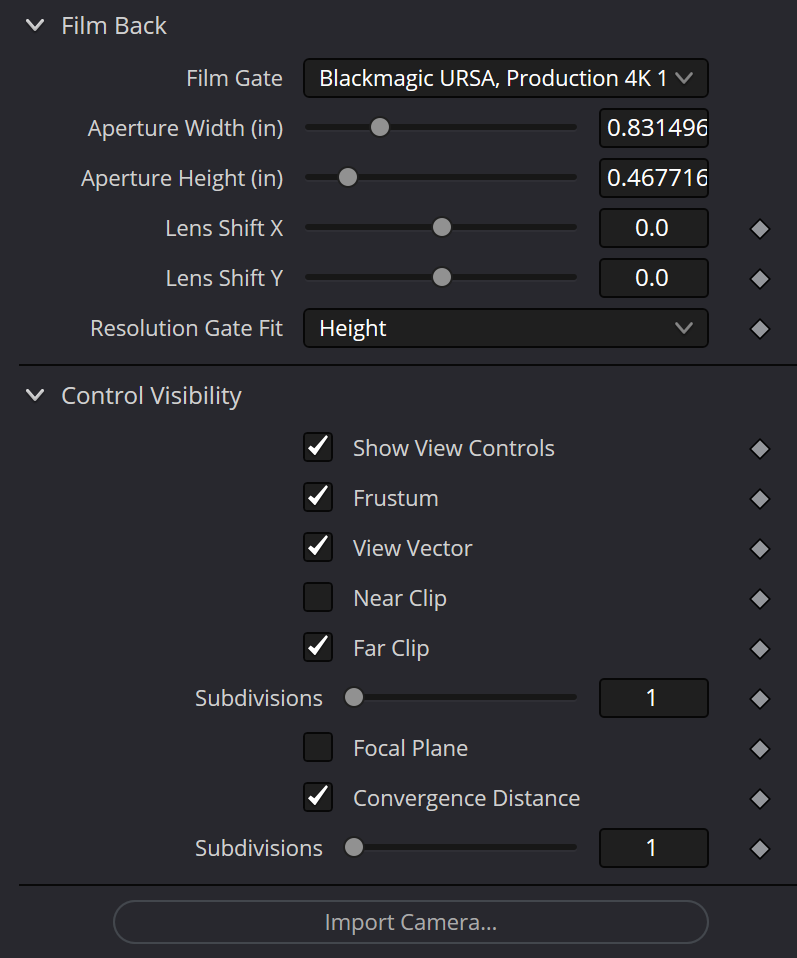Uncheck the Frustum checkbox
The image size is (797, 958).
tap(318, 498)
